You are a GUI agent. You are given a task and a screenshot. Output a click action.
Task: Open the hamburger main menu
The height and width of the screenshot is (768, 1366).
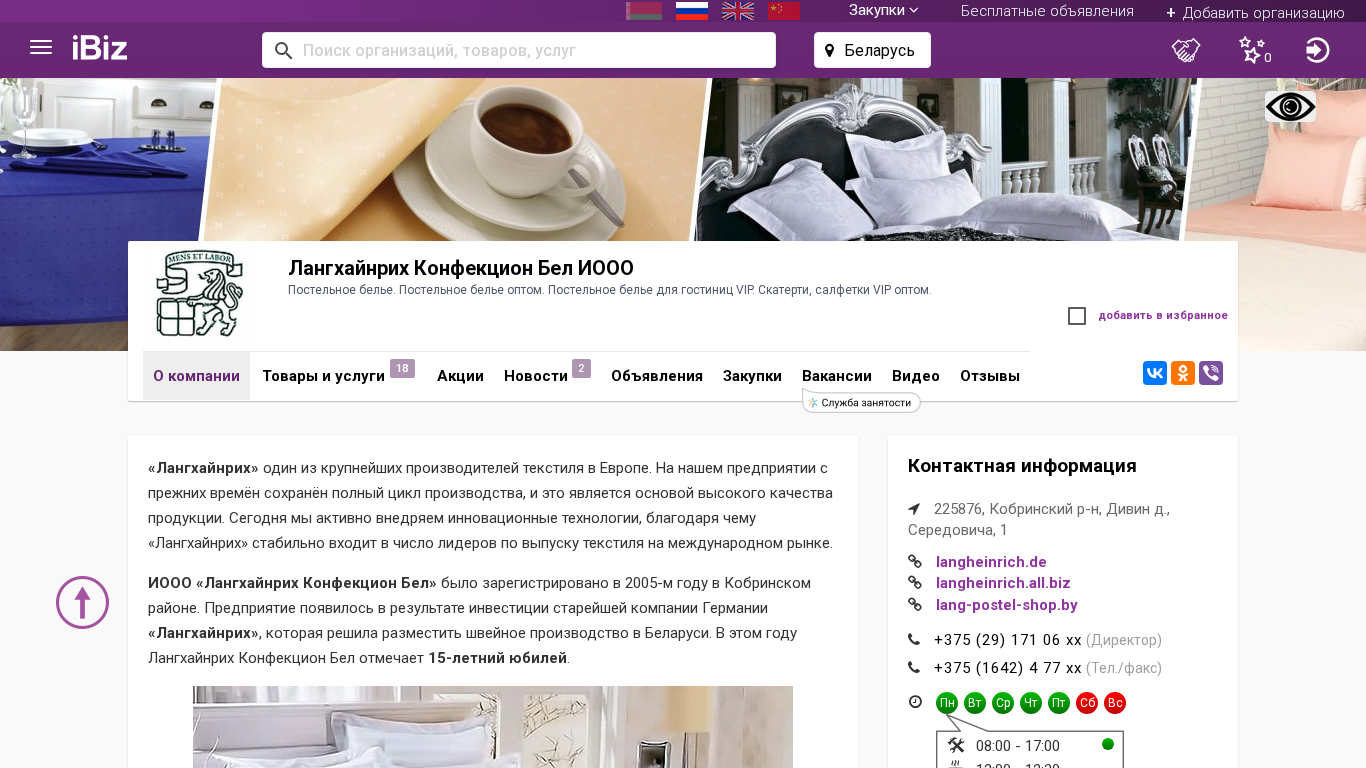tap(41, 48)
